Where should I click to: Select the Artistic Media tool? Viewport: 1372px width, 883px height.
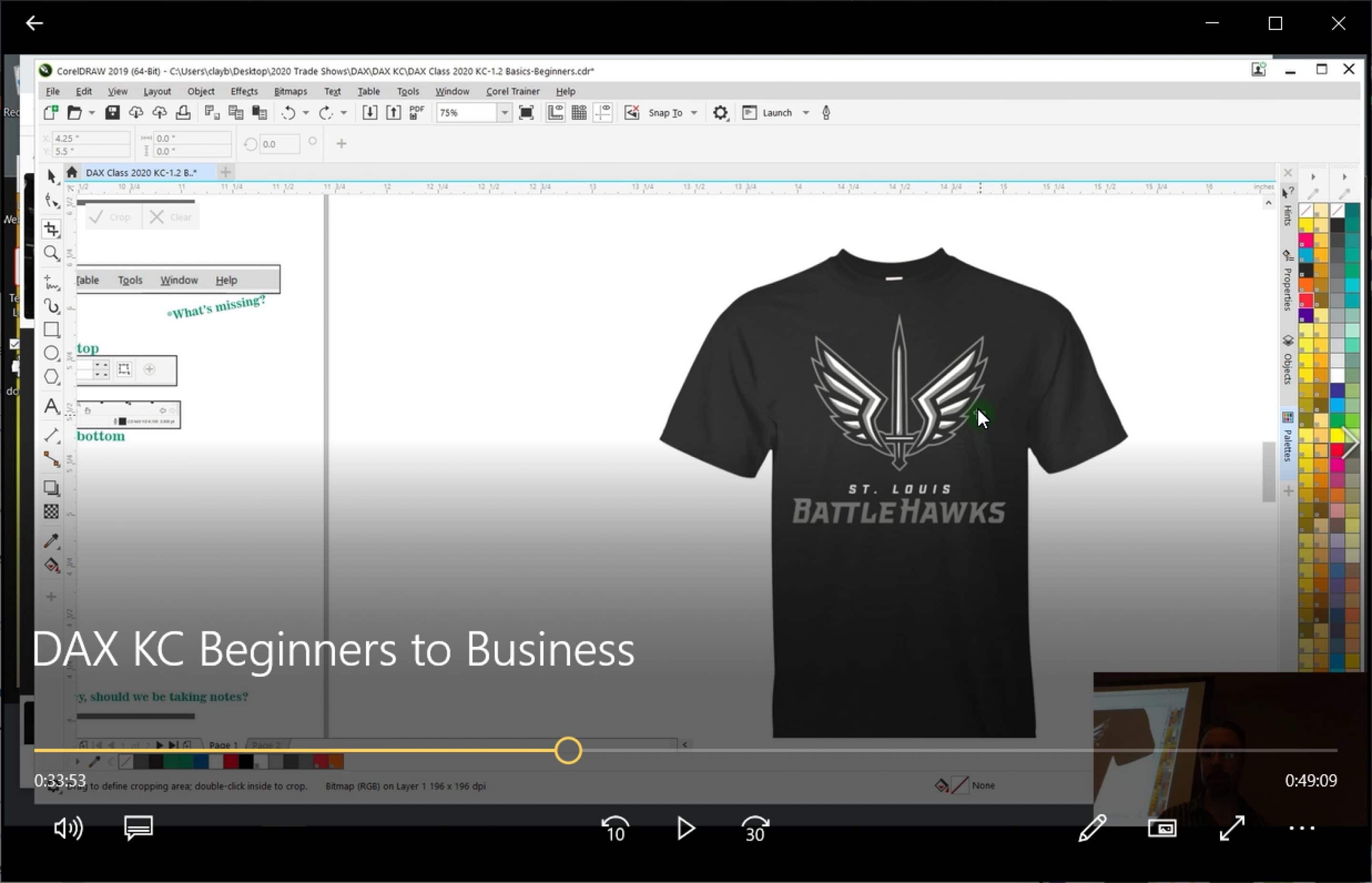[x=51, y=305]
